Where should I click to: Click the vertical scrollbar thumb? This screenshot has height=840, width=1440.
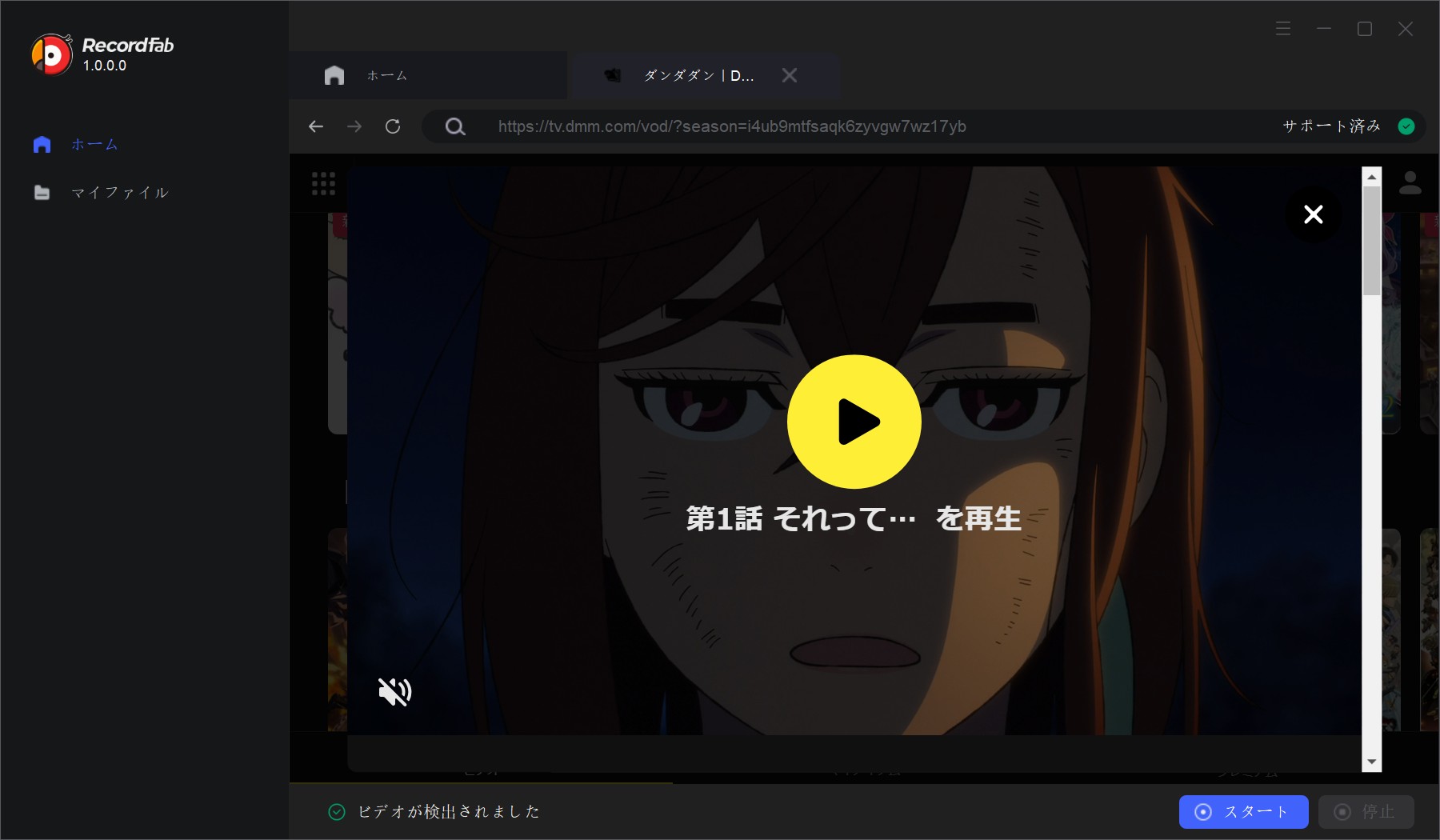click(1372, 241)
